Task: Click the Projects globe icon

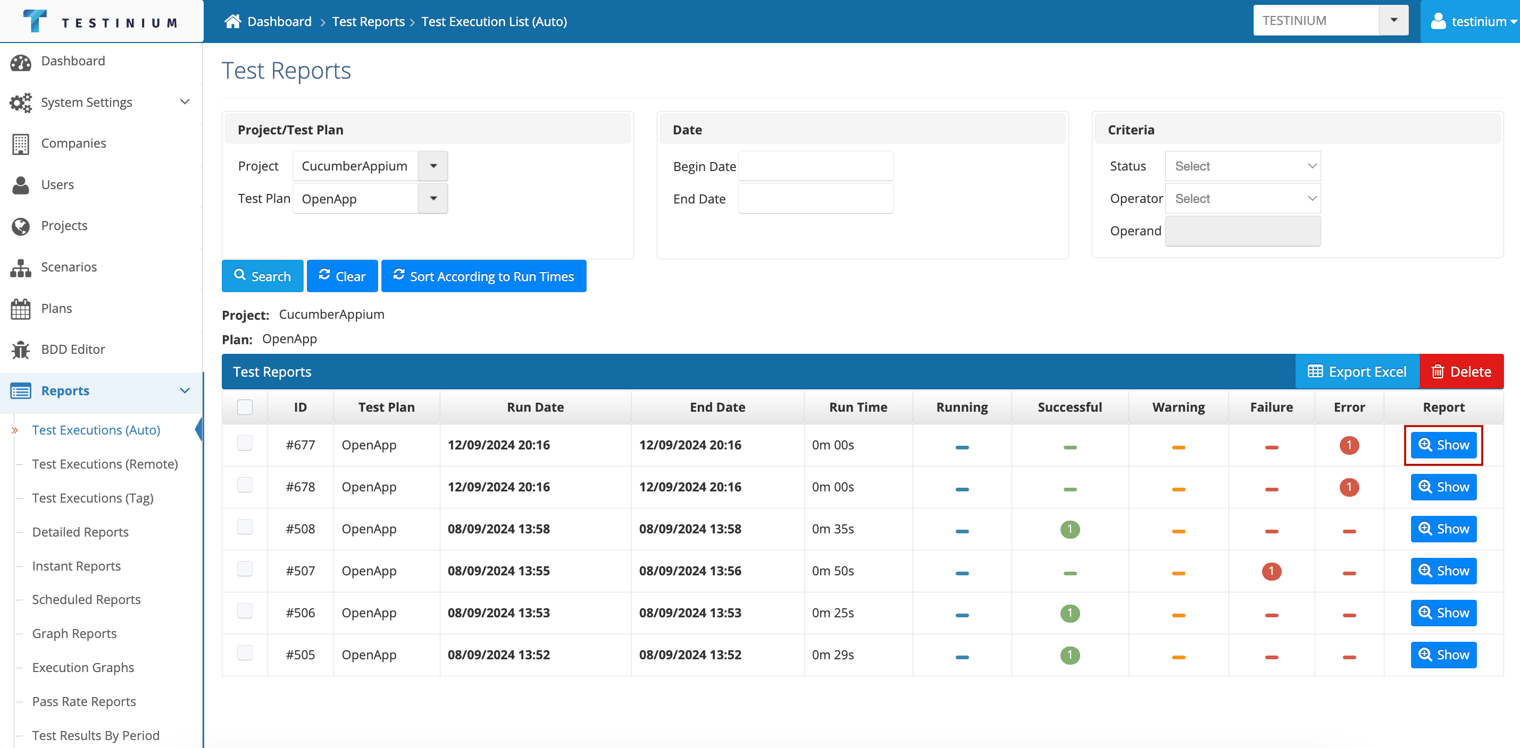Action: [x=21, y=226]
